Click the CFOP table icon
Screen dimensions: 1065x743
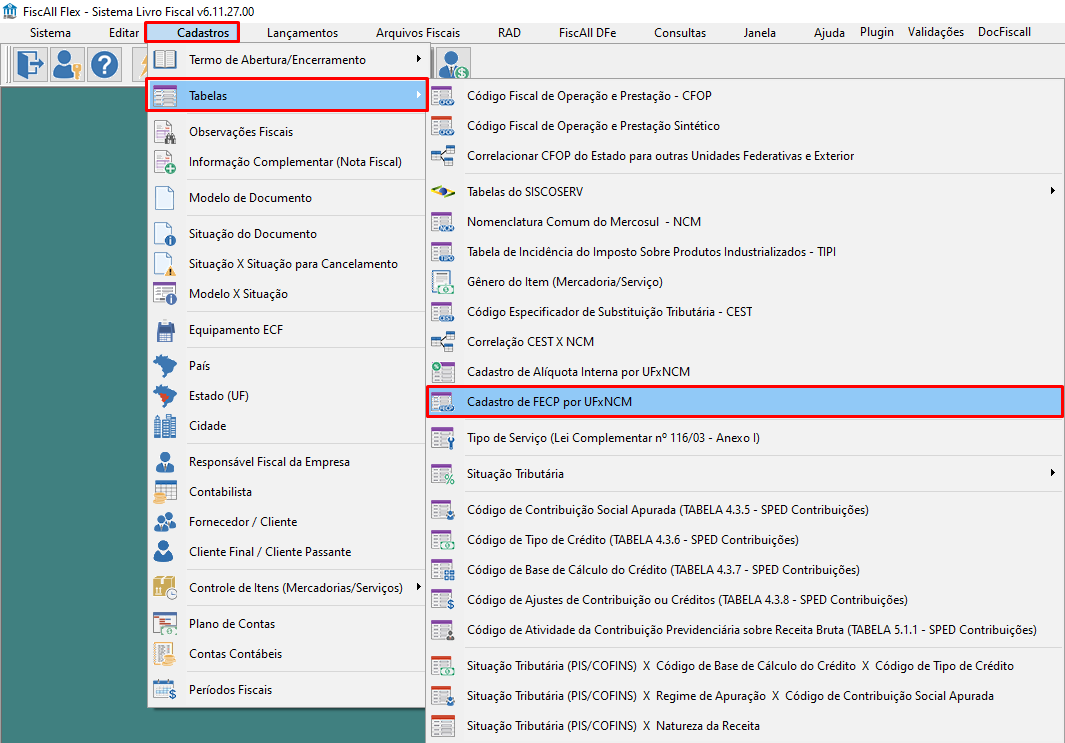tap(443, 96)
